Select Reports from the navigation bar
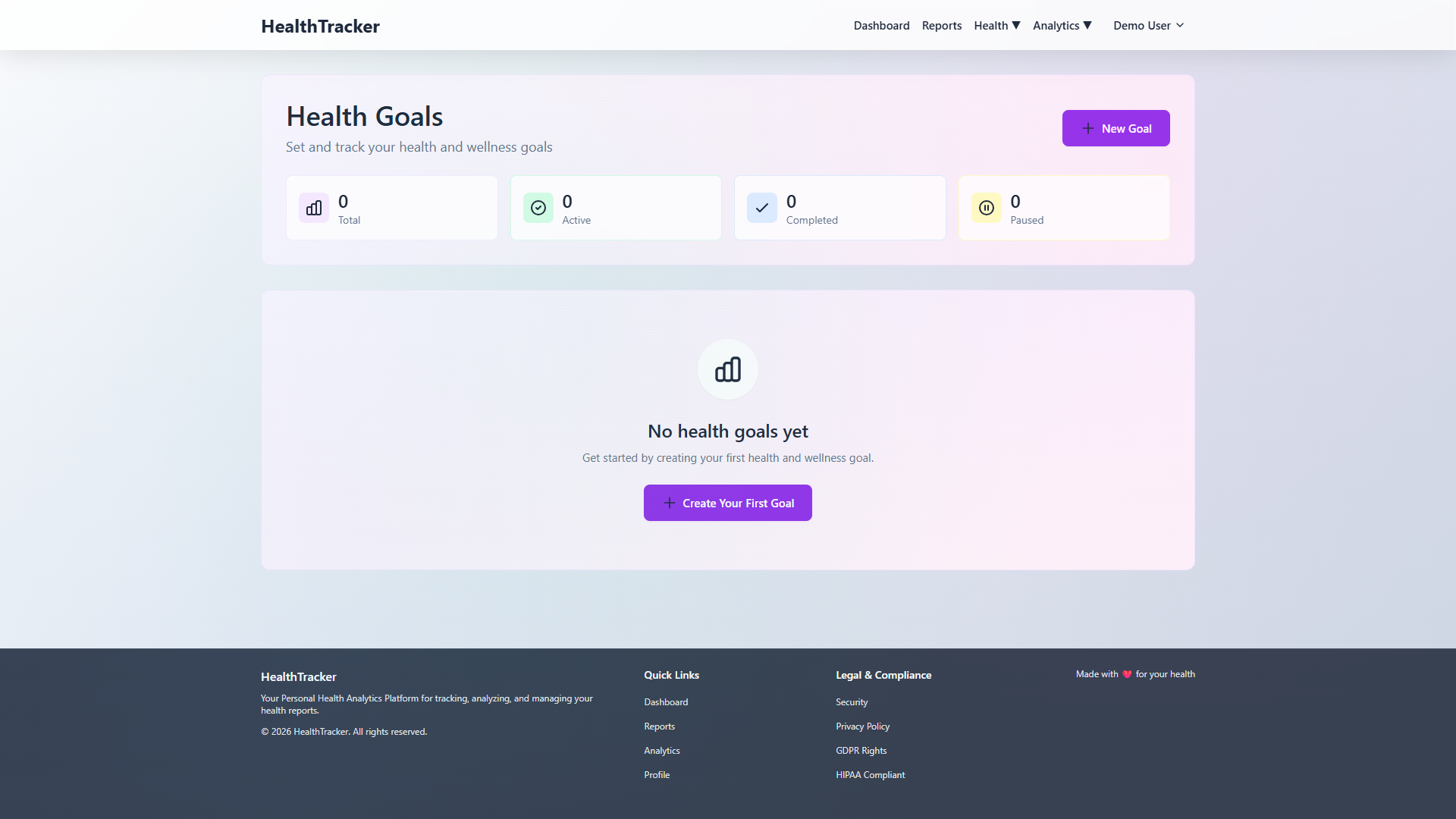Viewport: 1456px width, 819px height. tap(941, 25)
